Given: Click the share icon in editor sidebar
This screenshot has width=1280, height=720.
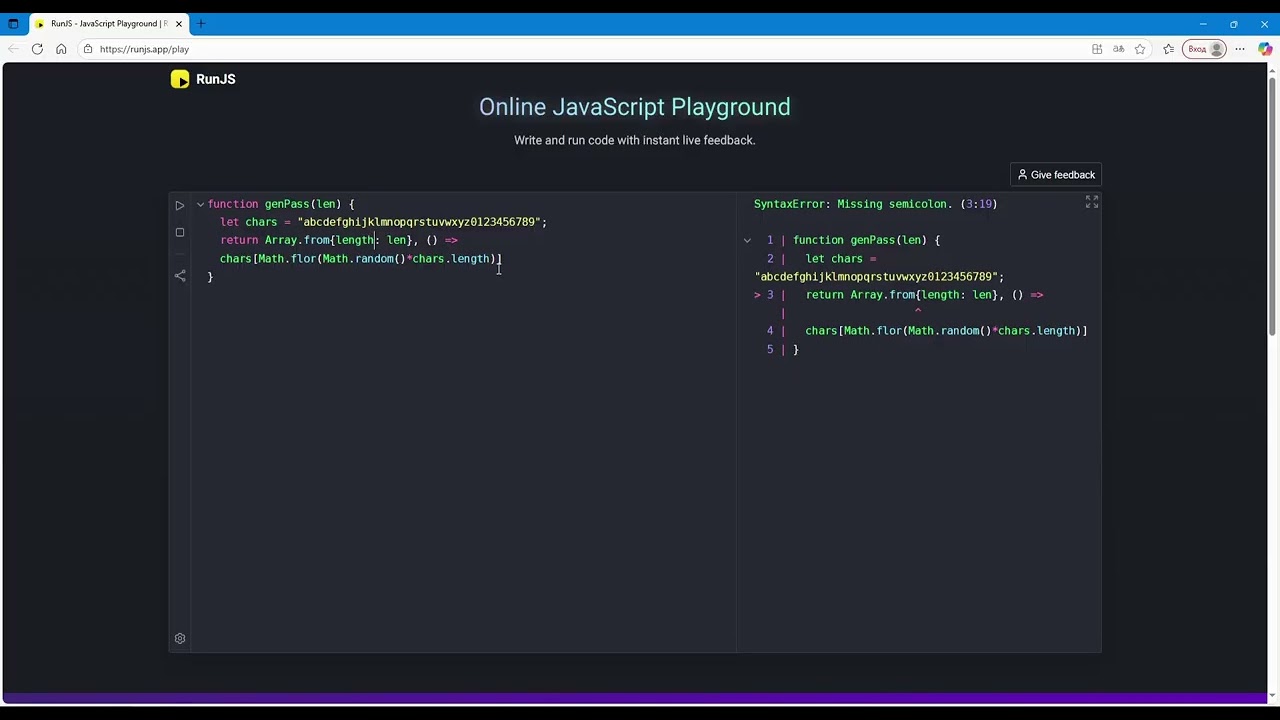Looking at the screenshot, I should tap(180, 276).
